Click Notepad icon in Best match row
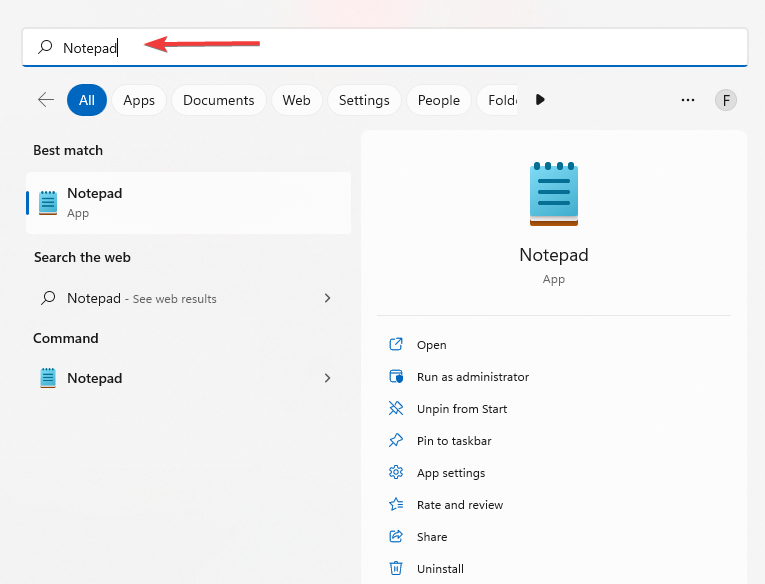765x584 pixels. coord(48,202)
